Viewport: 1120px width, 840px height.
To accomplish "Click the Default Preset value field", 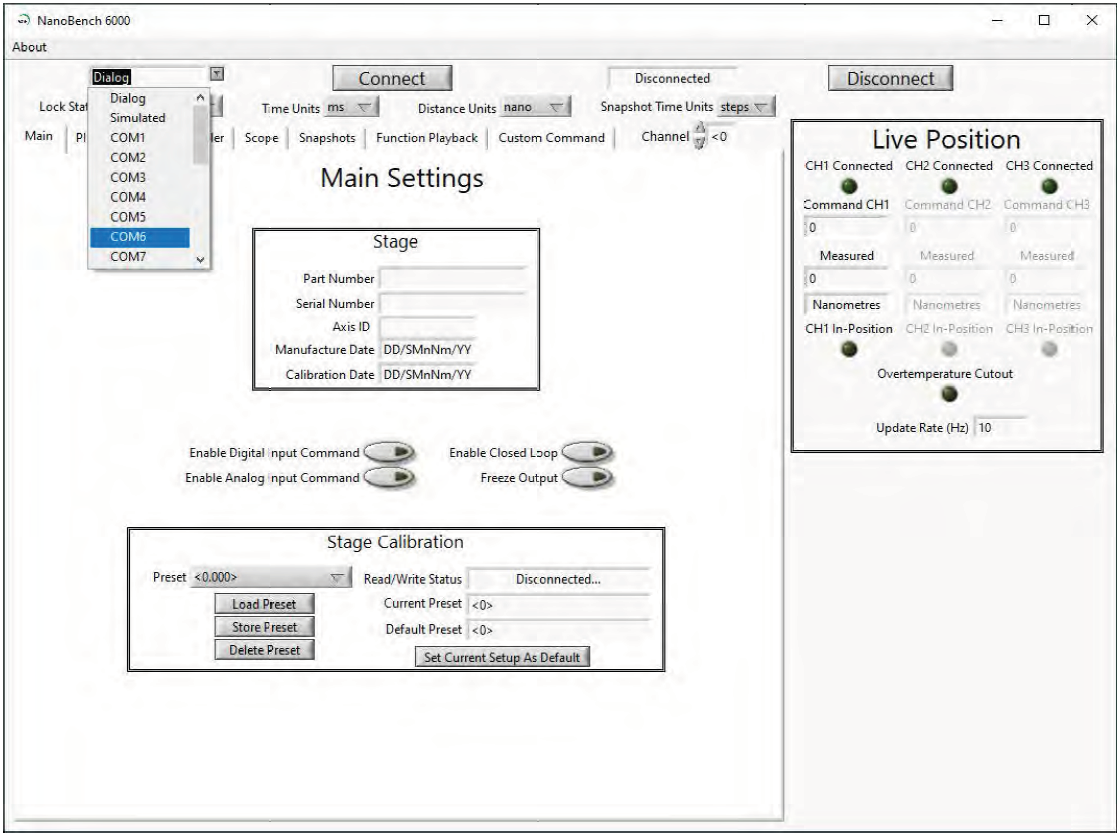I will [559, 629].
